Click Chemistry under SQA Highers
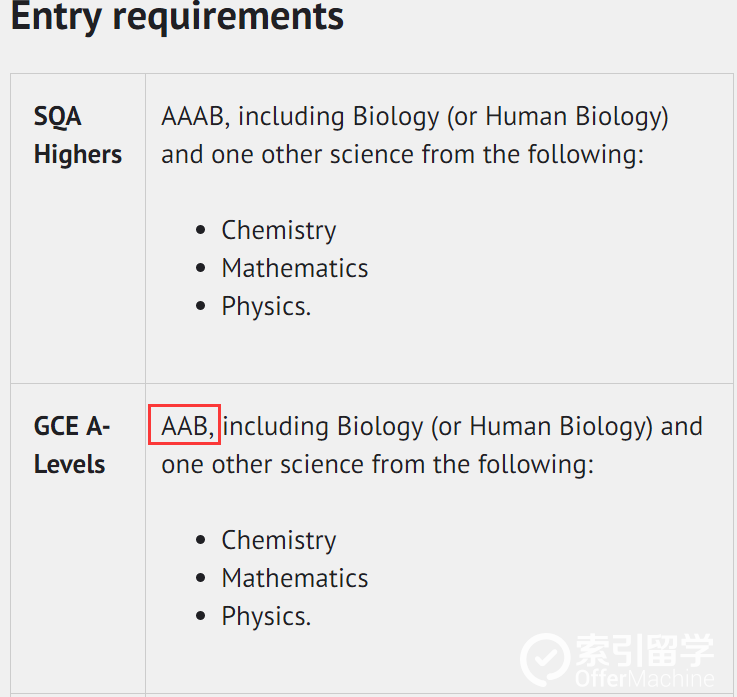The height and width of the screenshot is (697, 737). [279, 230]
